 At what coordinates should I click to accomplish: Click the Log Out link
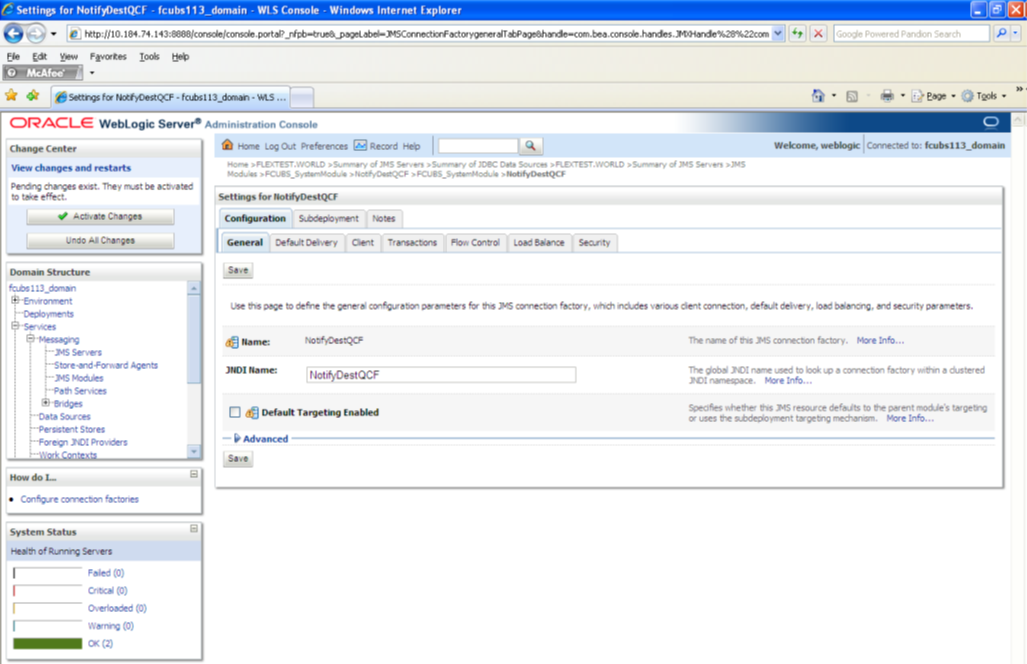click(280, 146)
